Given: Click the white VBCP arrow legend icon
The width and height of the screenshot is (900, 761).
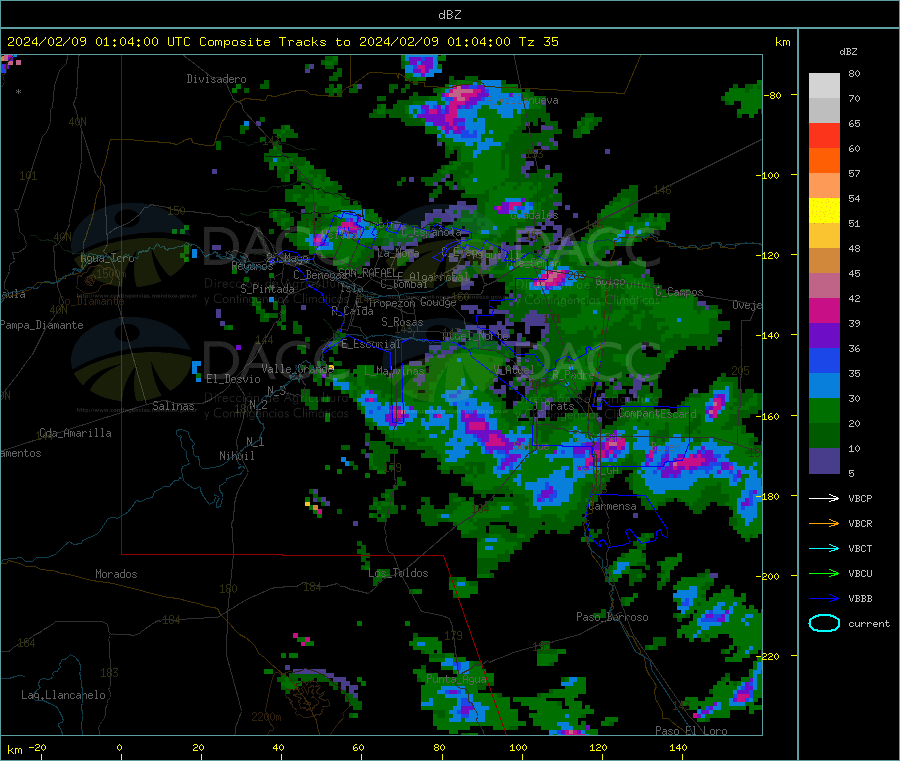Looking at the screenshot, I should pos(824,498).
